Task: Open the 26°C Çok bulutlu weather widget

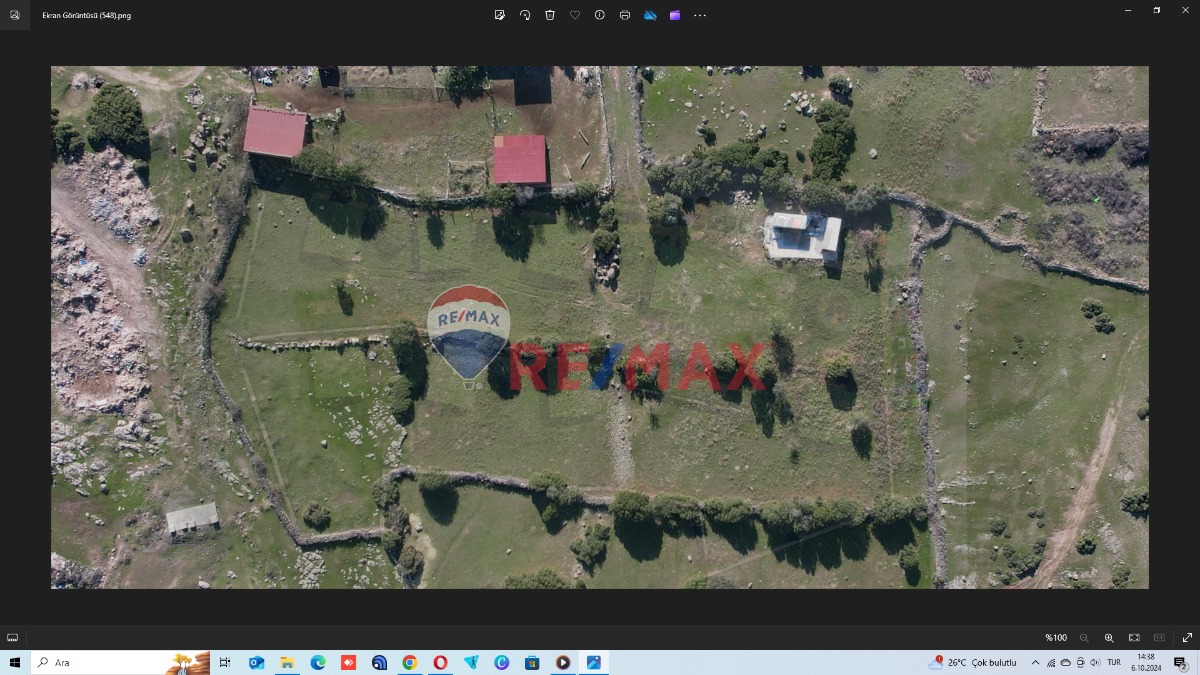Action: coord(972,662)
